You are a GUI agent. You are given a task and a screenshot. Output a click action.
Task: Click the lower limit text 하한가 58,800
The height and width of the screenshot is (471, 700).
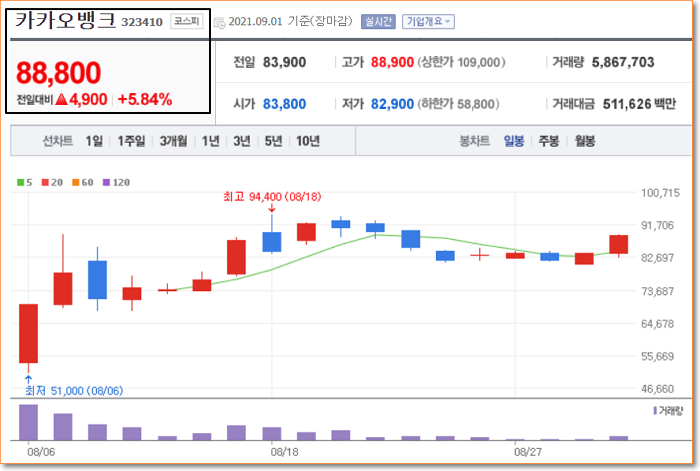coord(458,104)
